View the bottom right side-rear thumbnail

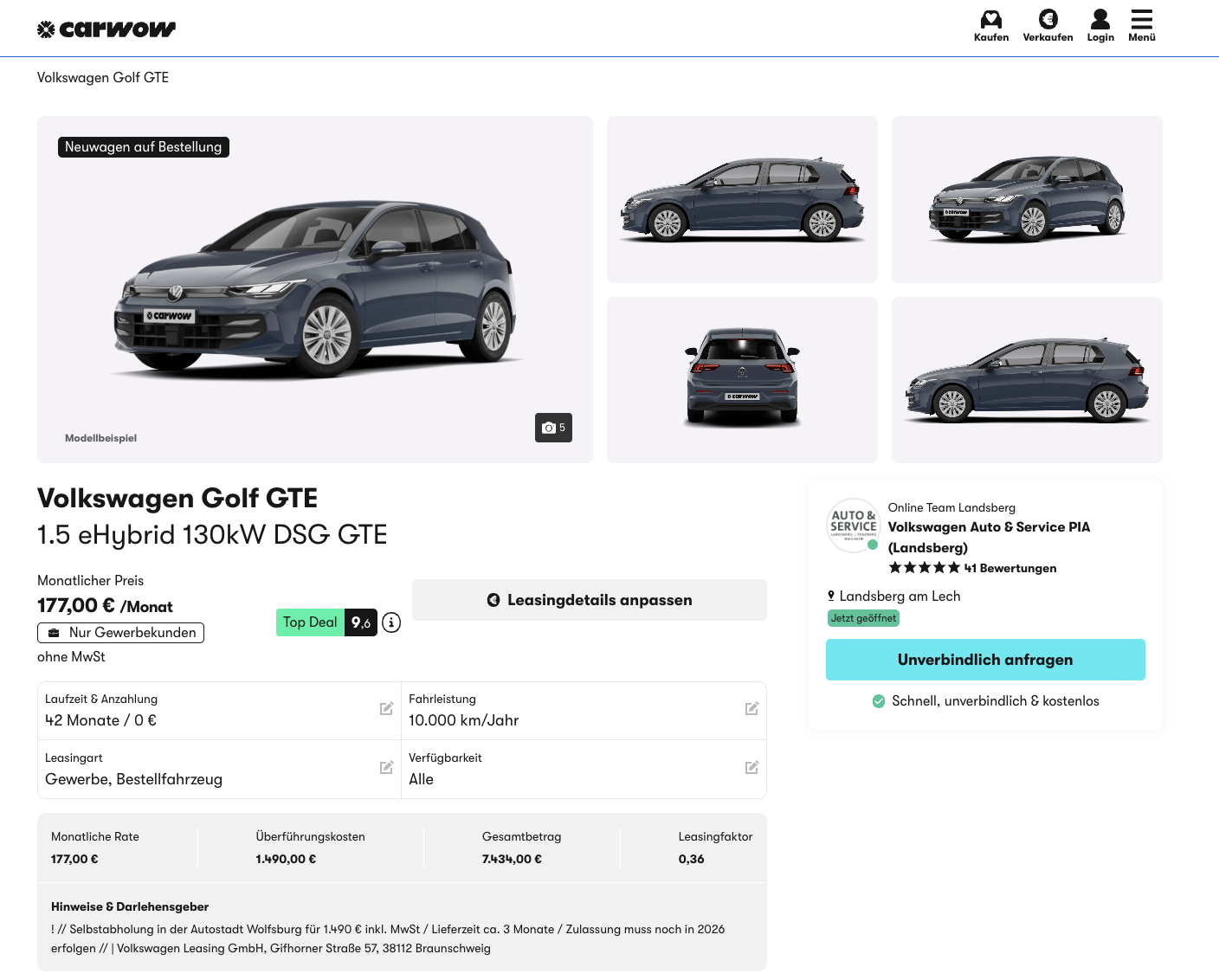[1027, 380]
